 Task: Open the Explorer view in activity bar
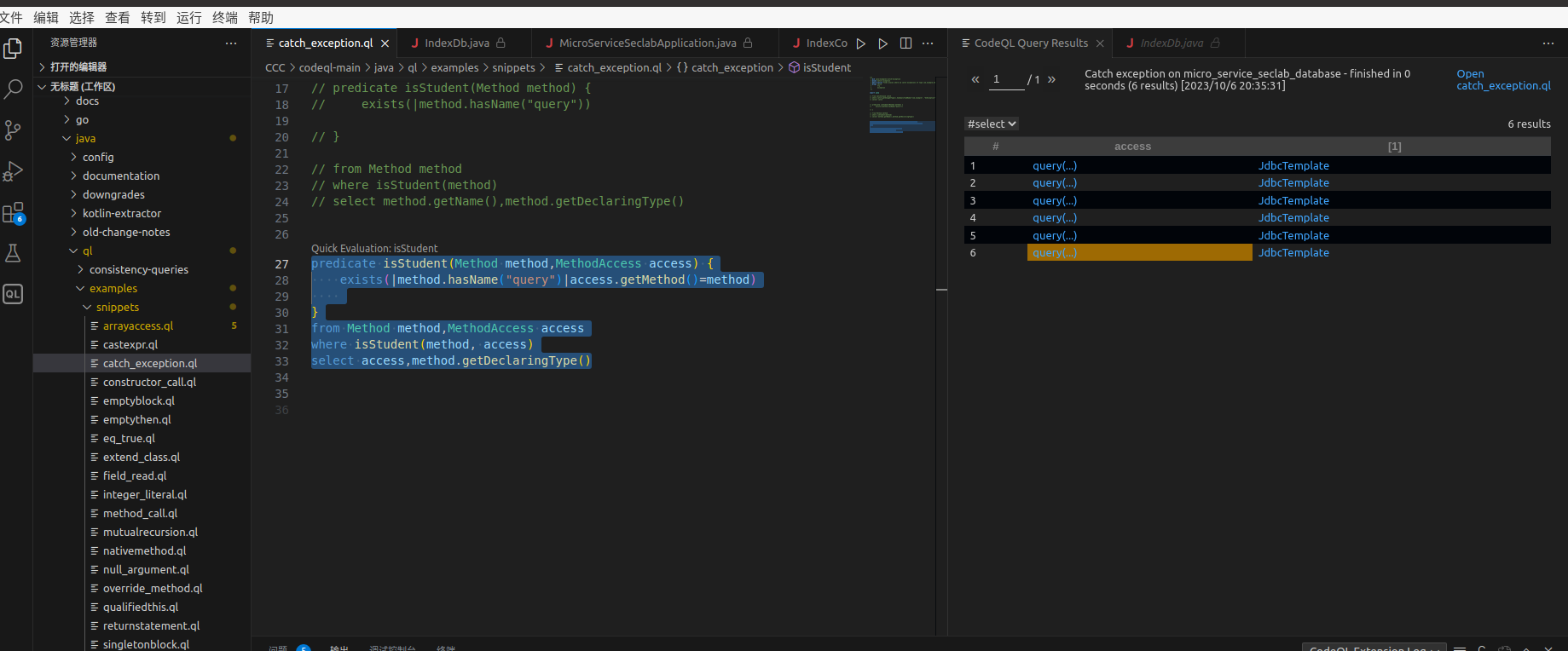(x=13, y=49)
